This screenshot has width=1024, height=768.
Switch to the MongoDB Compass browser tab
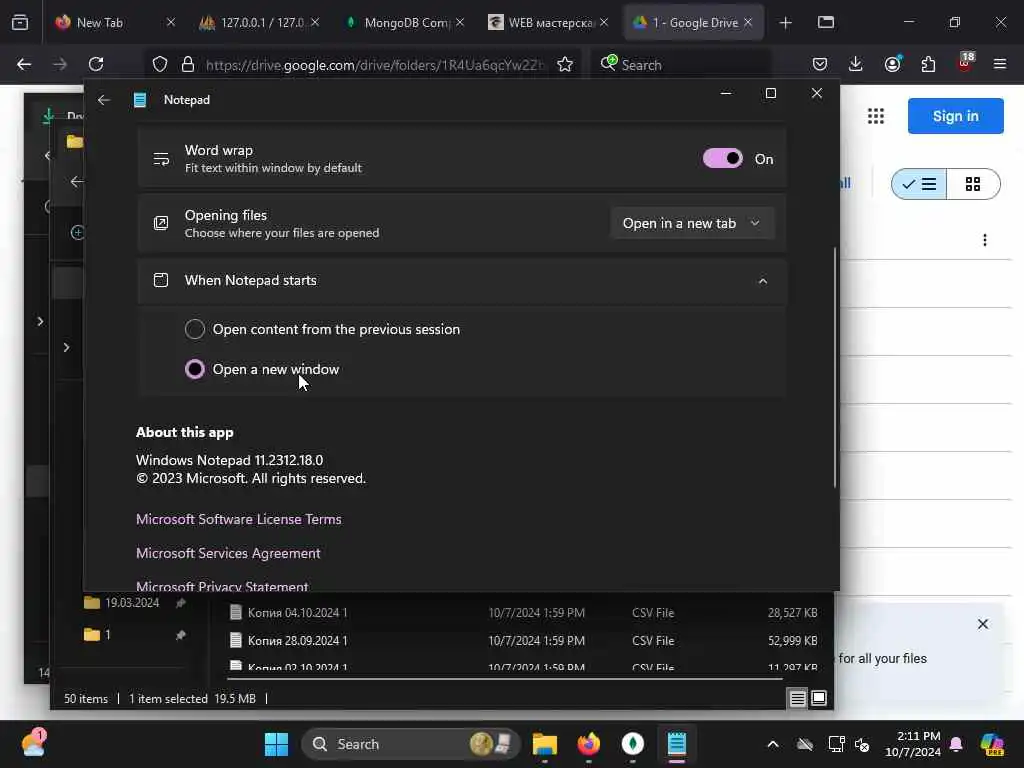[405, 22]
